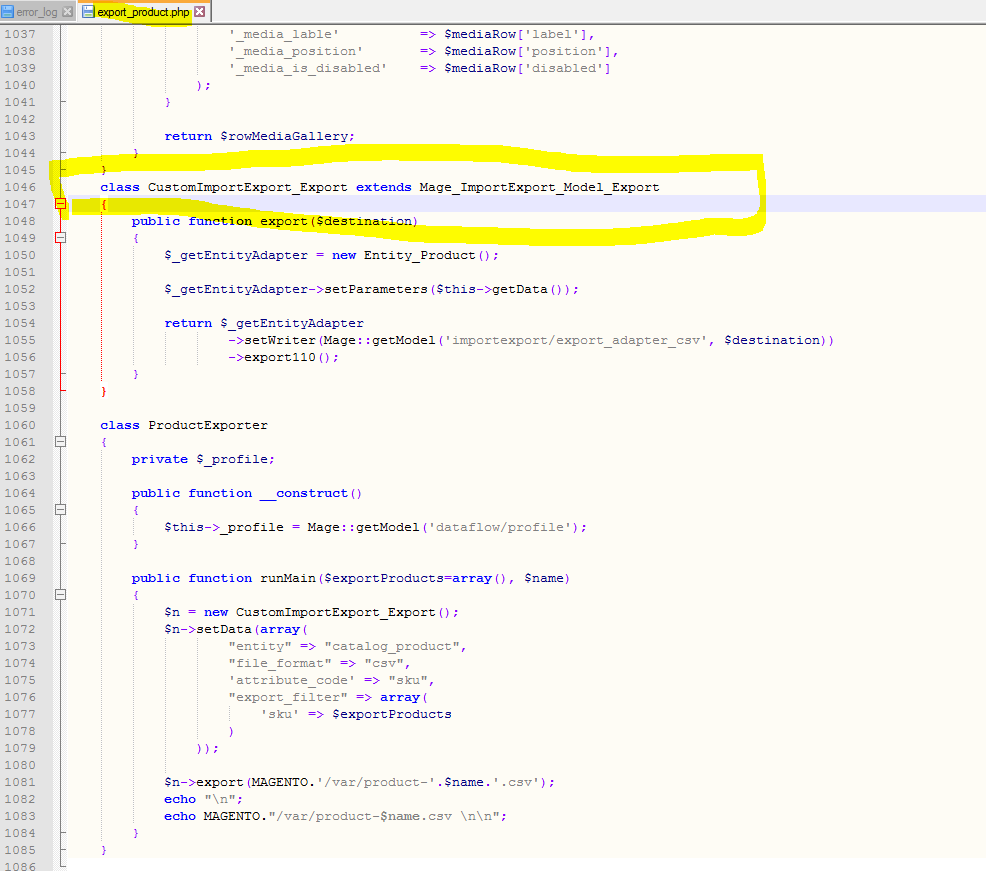Collapse ProductExporter class fold at line 1061
This screenshot has width=986, height=871.
coord(61,442)
